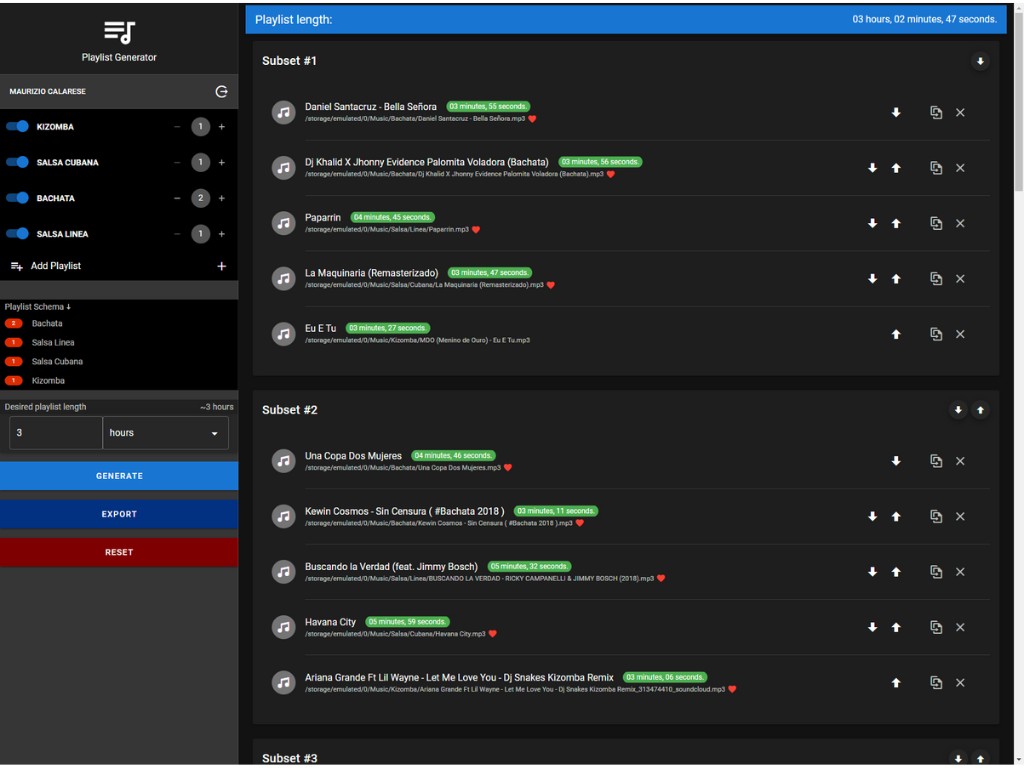Click the Add Playlist label
The image size is (1024, 768).
click(56, 266)
